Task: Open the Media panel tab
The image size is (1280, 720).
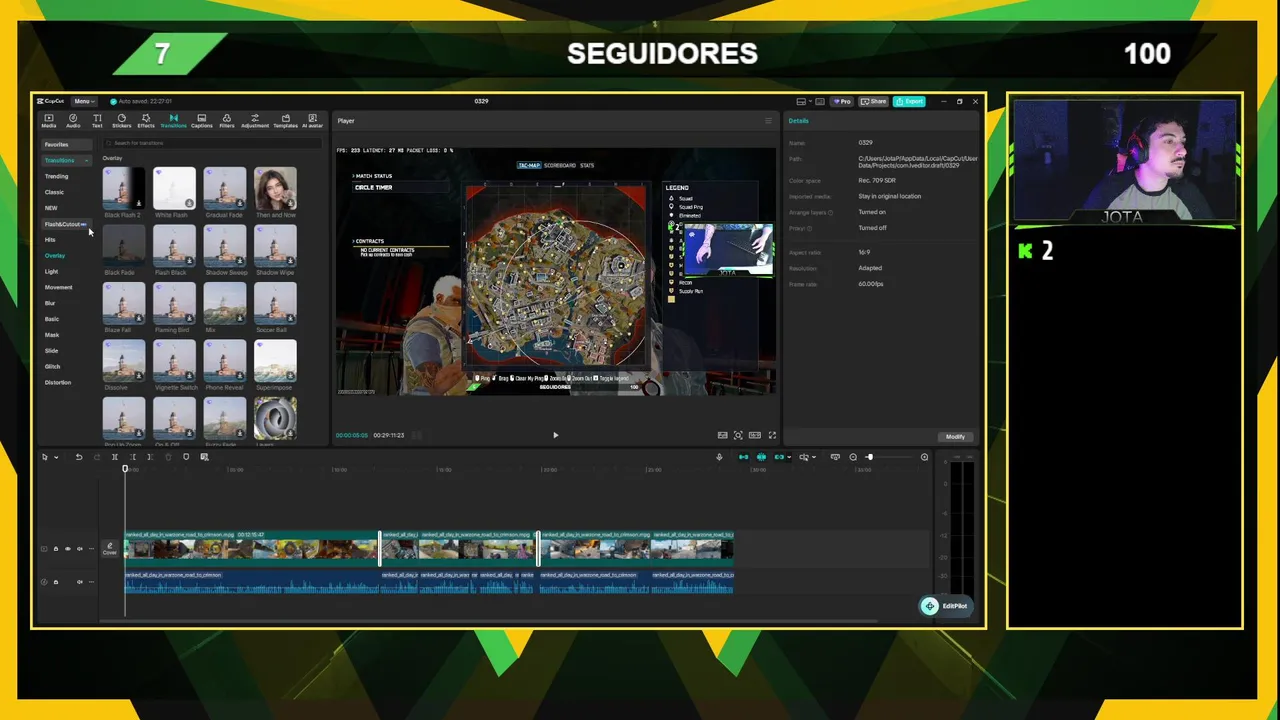Action: [x=48, y=120]
